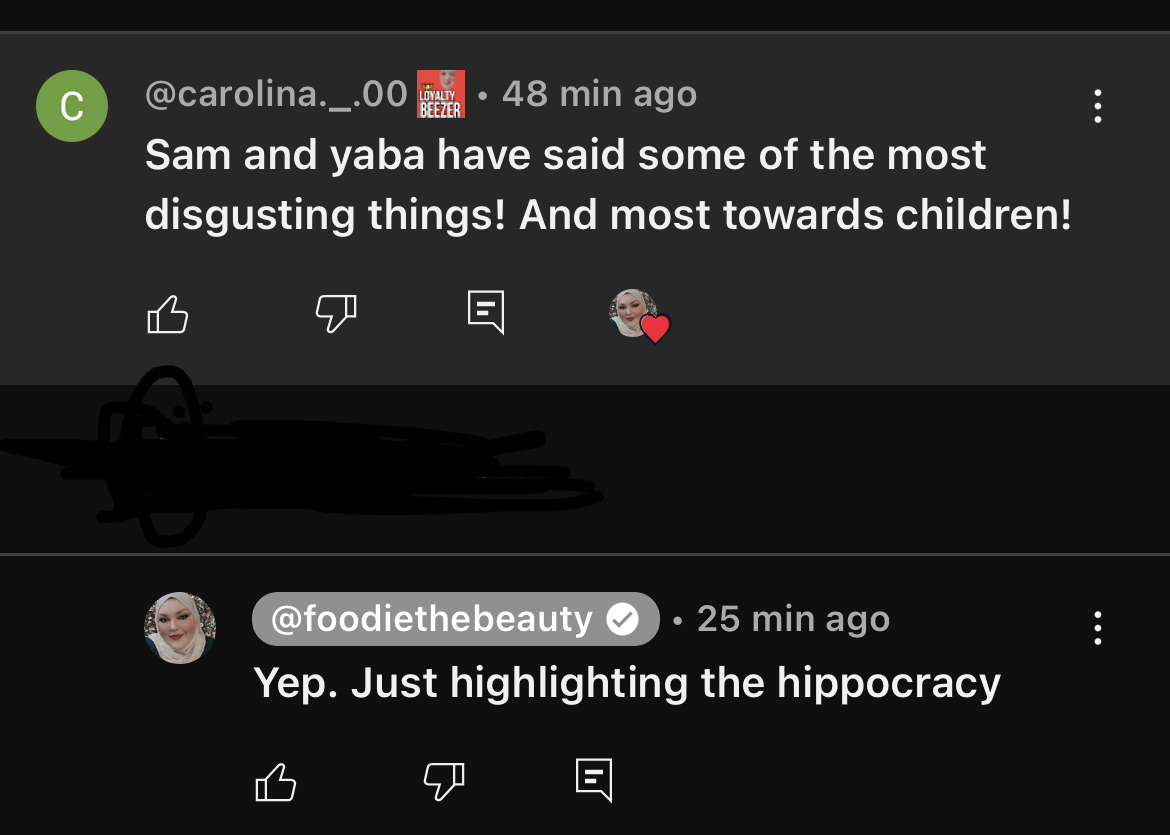Click foodiethebeauty's profile picture in the reply
This screenshot has height=835, width=1170.
point(180,628)
